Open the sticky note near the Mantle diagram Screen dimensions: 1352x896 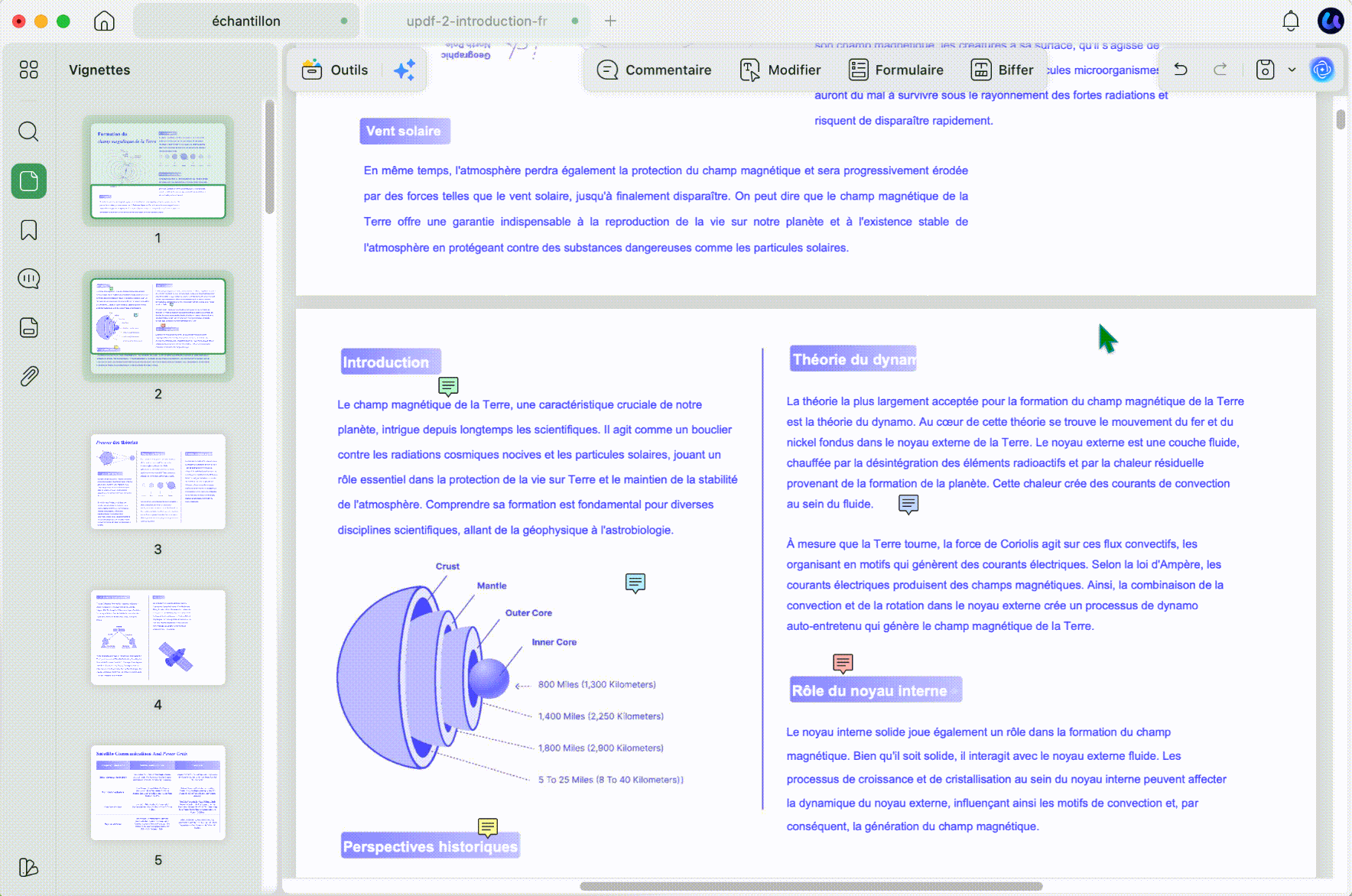(635, 583)
